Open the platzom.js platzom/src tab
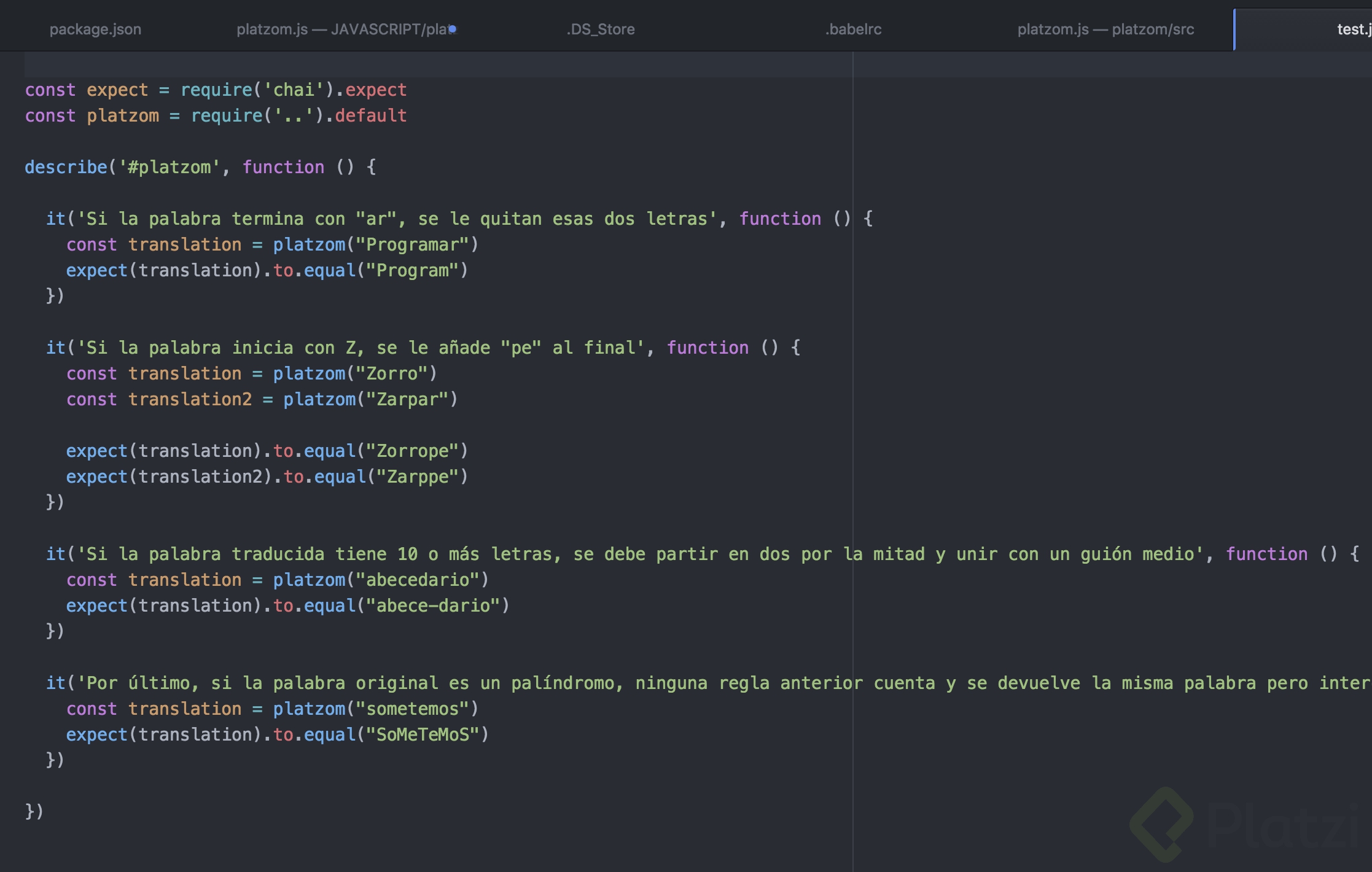Screen dimensions: 1372x872 1105,29
